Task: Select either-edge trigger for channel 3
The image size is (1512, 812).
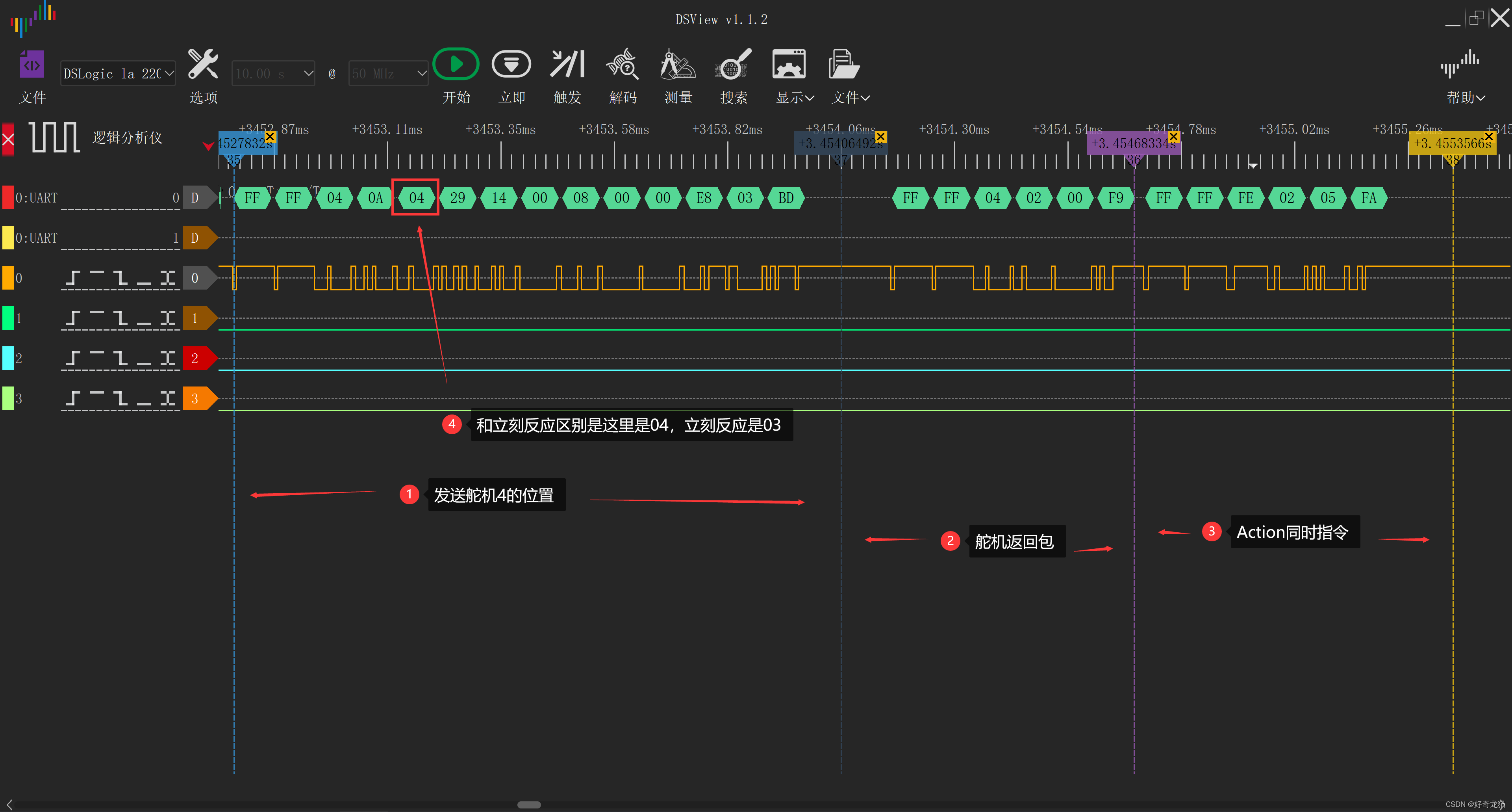Action: point(168,399)
